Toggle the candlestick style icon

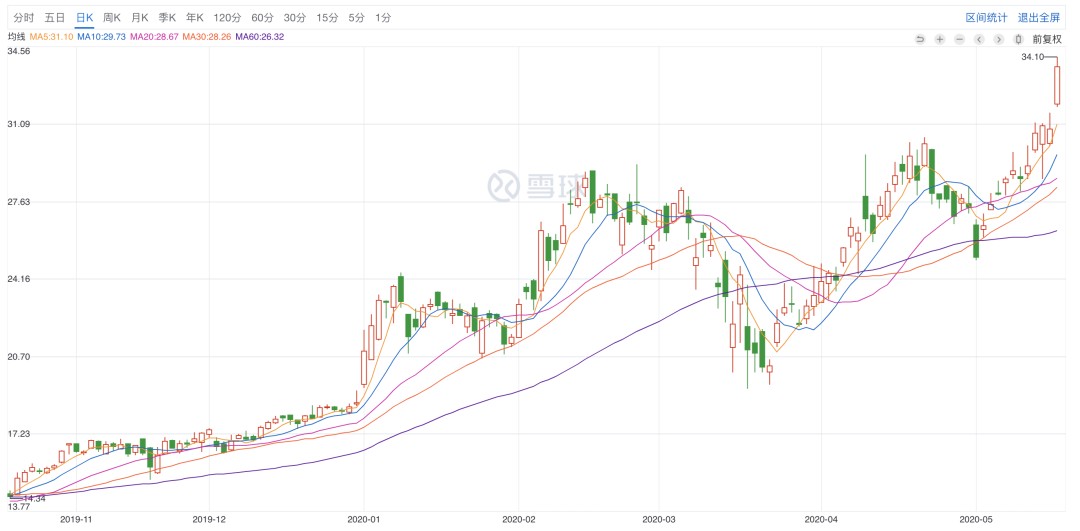point(1018,39)
